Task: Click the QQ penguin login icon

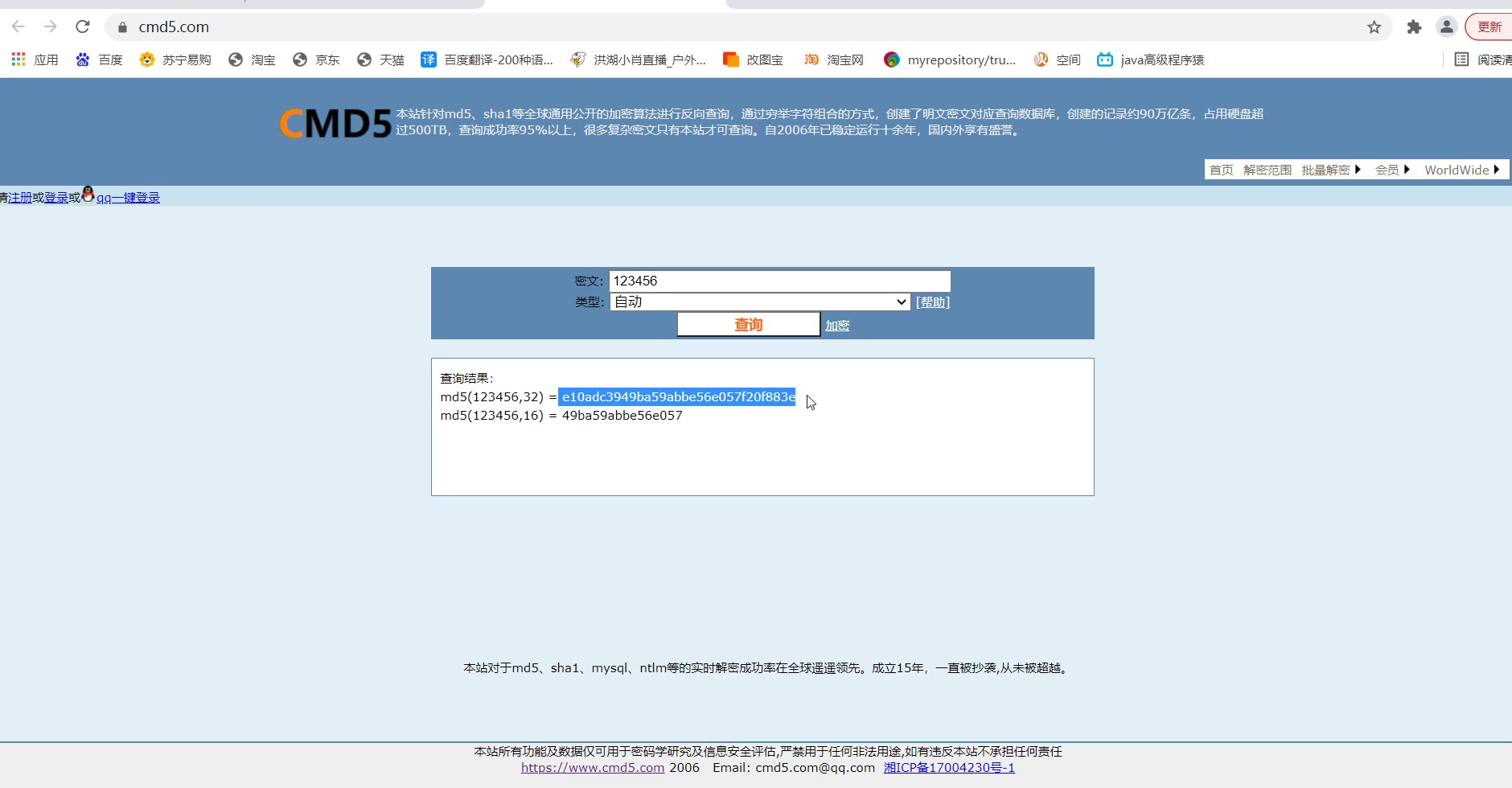Action: (88, 194)
